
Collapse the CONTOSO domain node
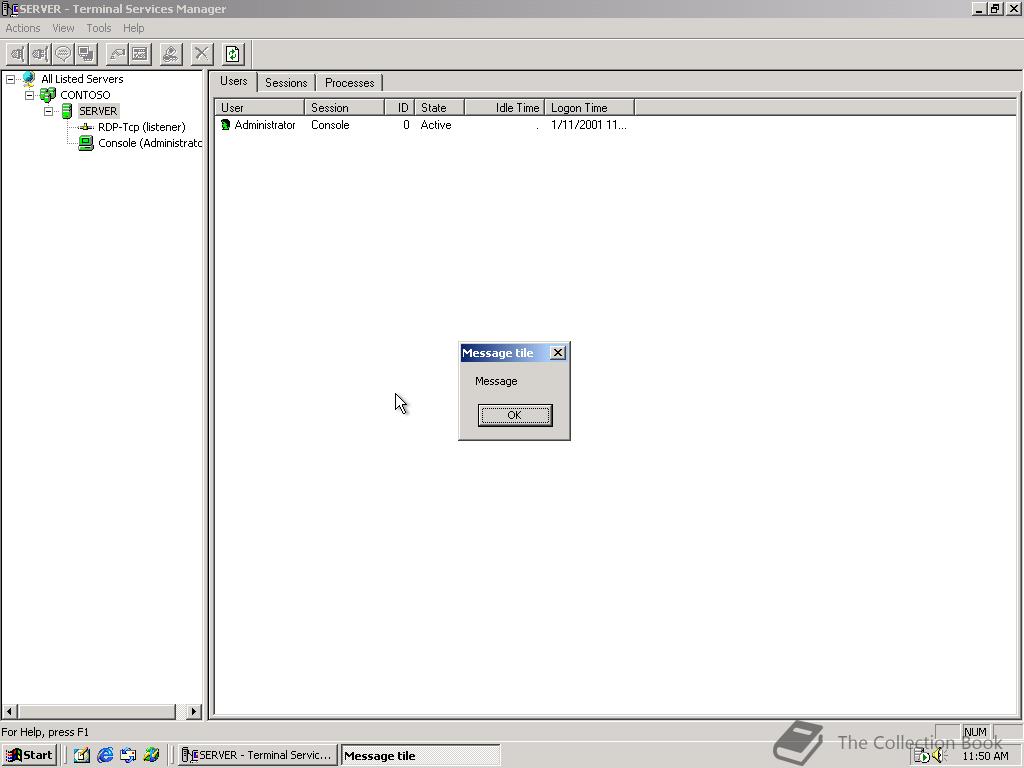coord(29,95)
